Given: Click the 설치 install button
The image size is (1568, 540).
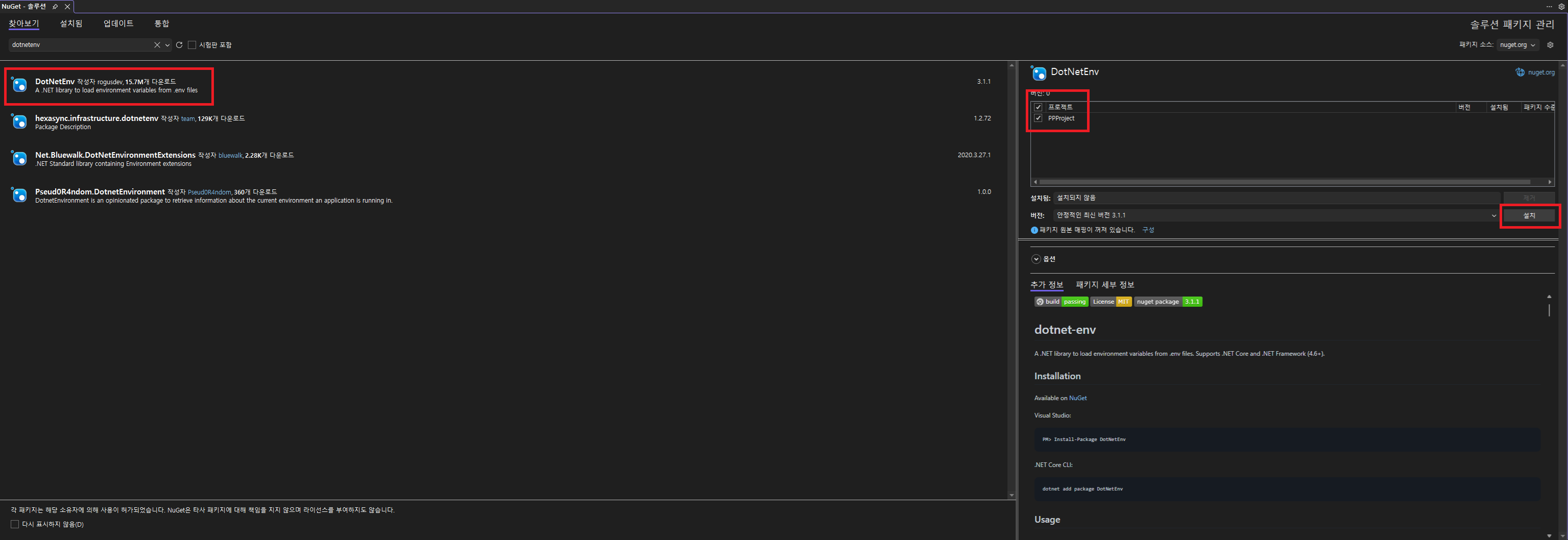Looking at the screenshot, I should (x=1529, y=215).
